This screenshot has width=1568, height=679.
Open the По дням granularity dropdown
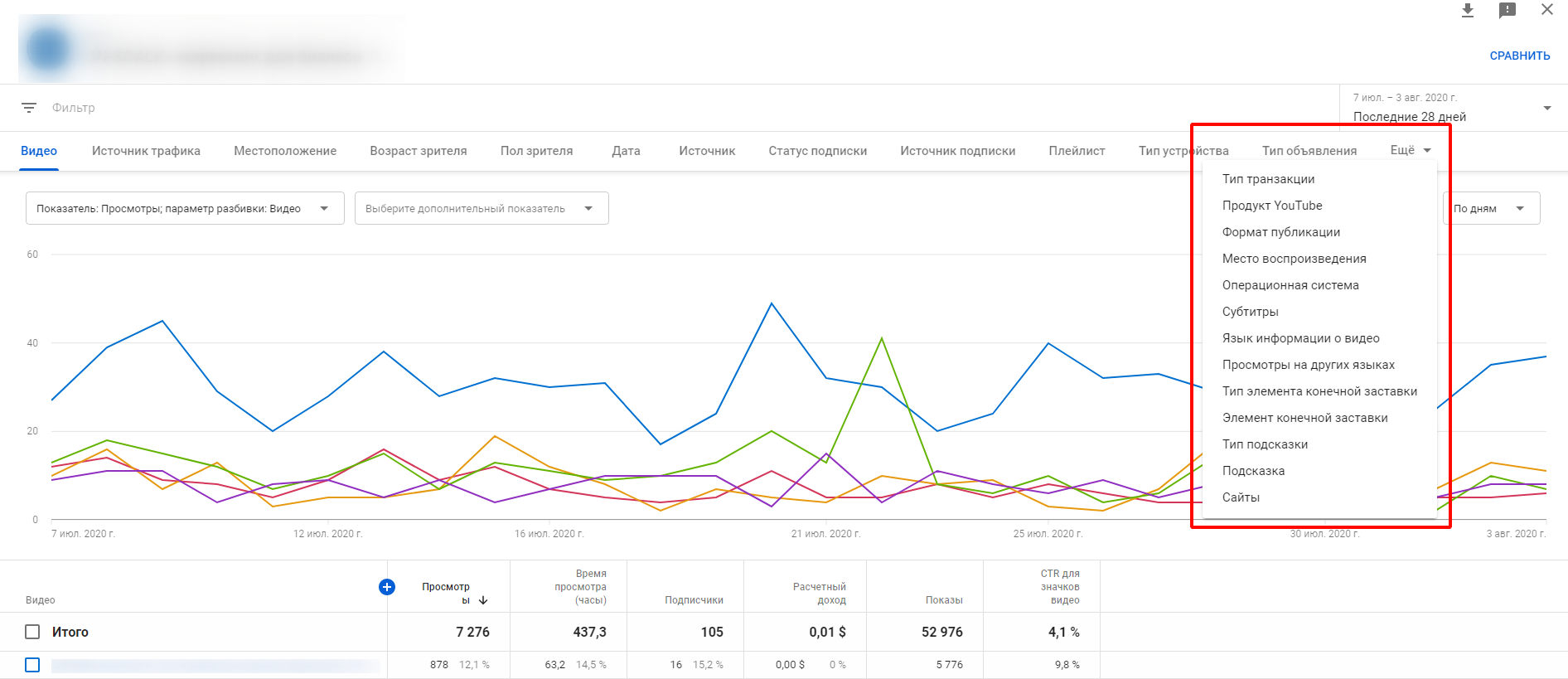pos(1492,208)
